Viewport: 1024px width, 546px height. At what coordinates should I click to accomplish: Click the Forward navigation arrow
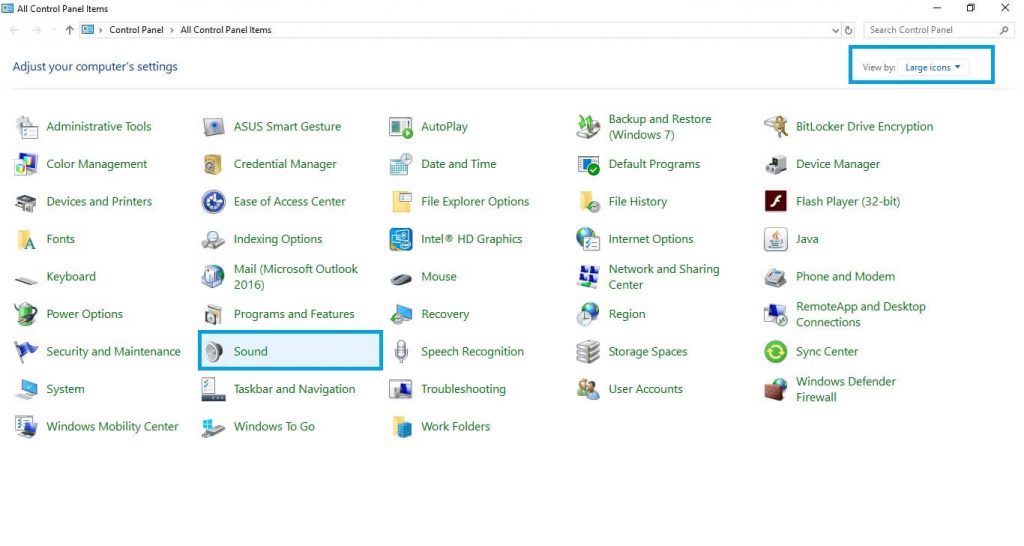coord(37,30)
